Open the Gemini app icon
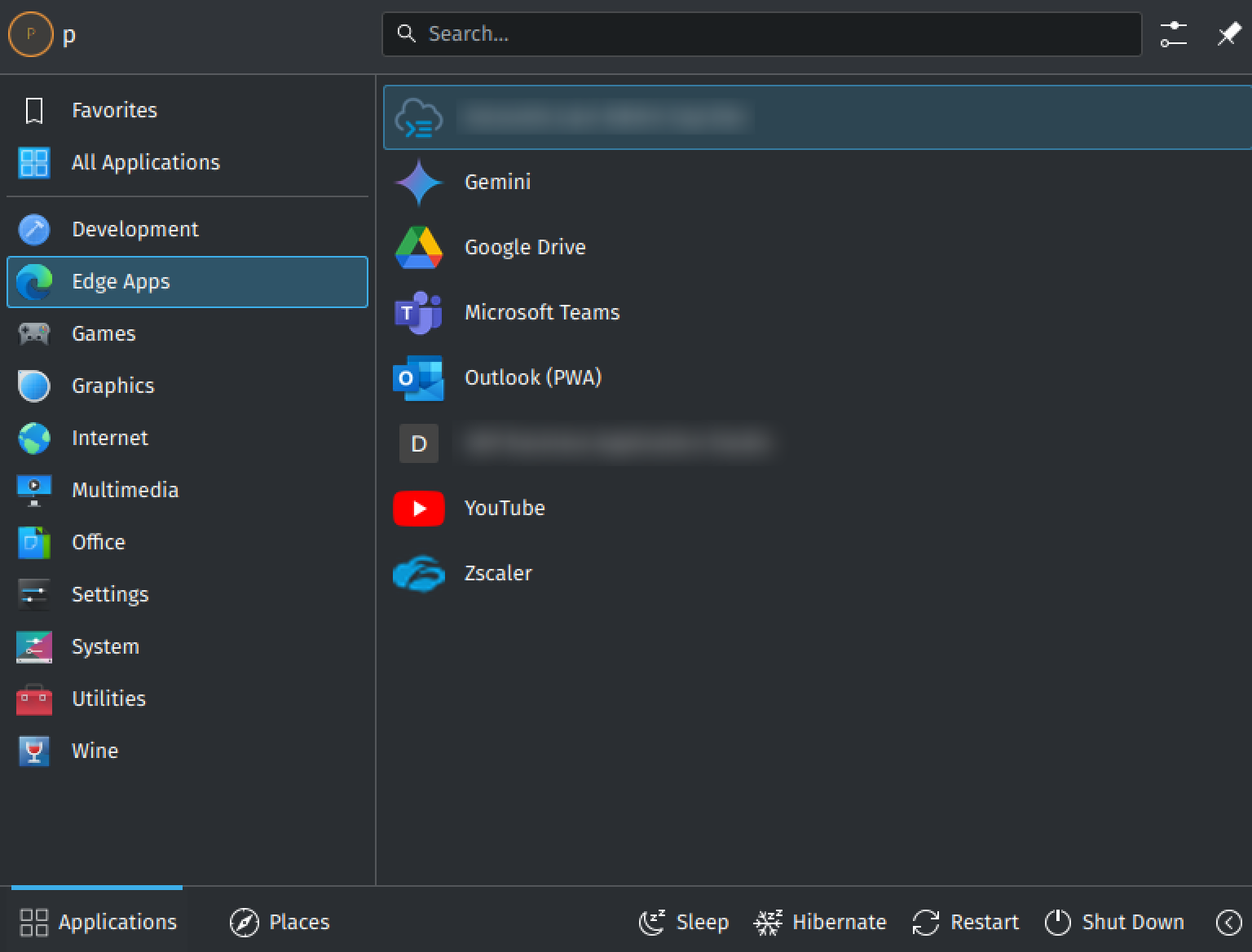The image size is (1252, 952). 418,182
